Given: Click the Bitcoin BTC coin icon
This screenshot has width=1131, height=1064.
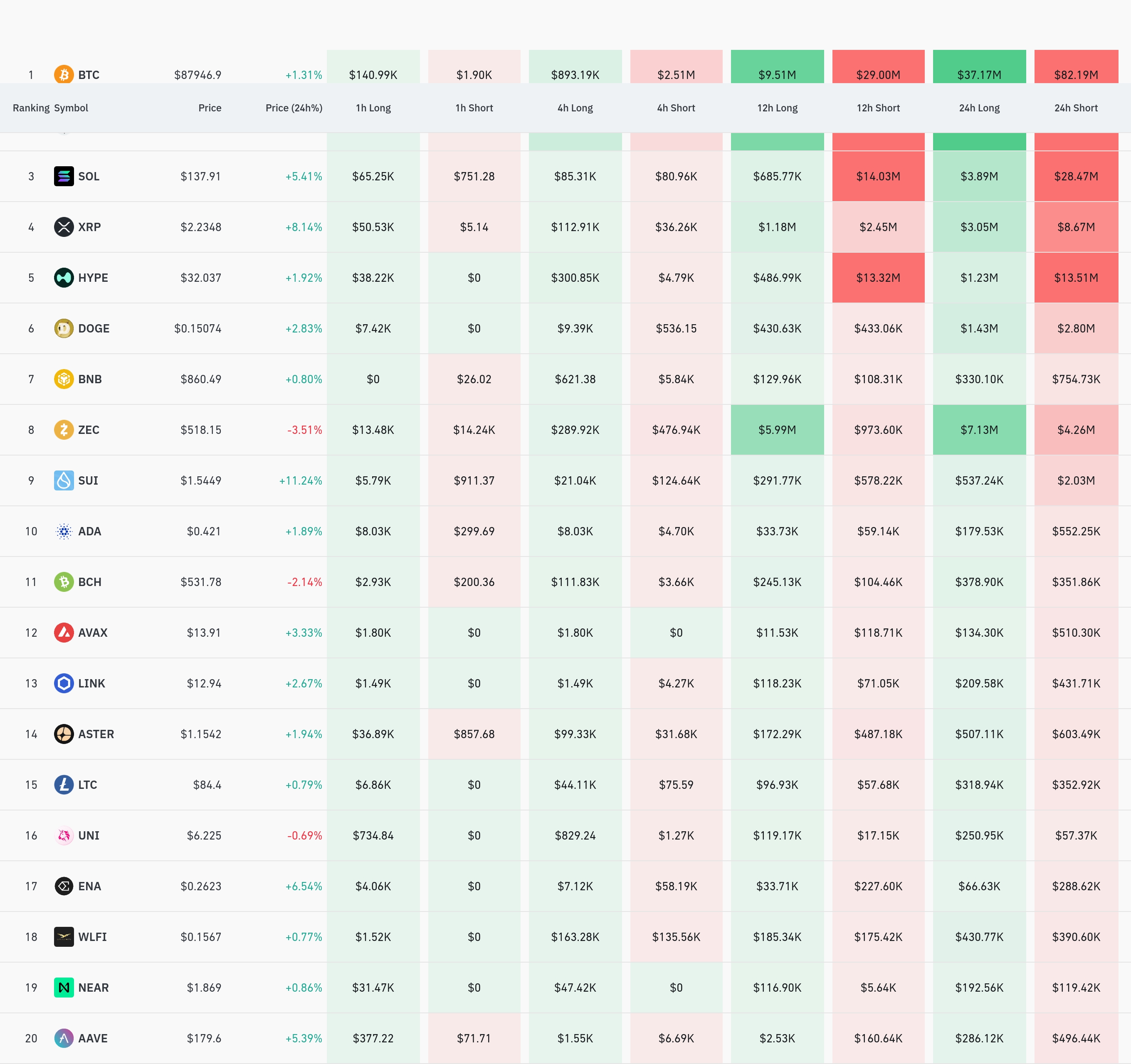Looking at the screenshot, I should [x=64, y=74].
